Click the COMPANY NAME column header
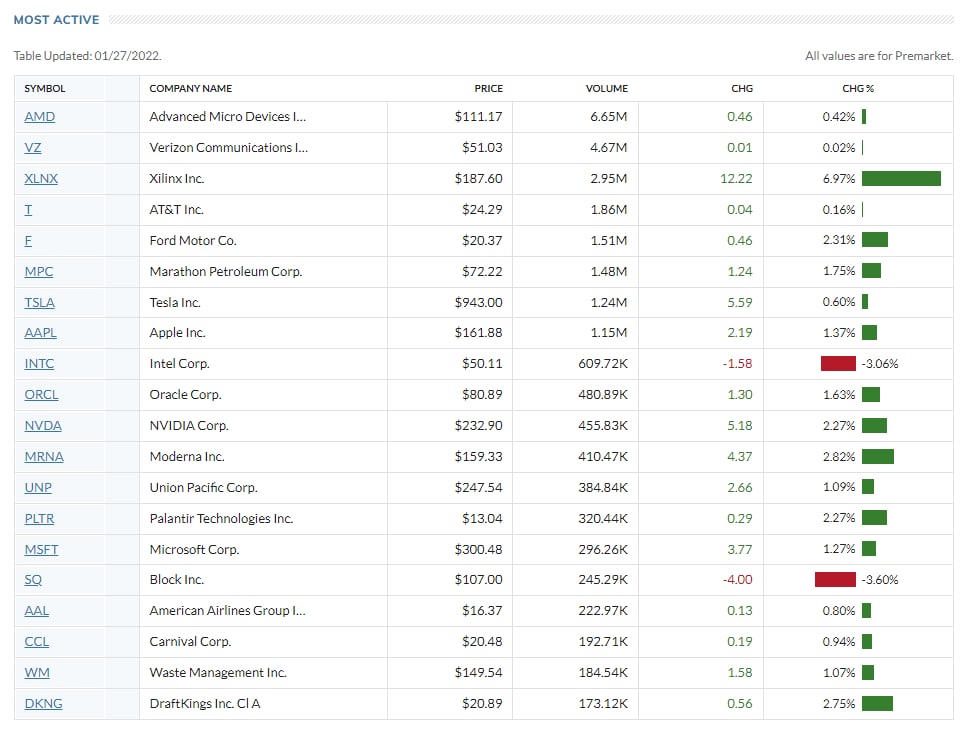The height and width of the screenshot is (732, 967). point(191,88)
